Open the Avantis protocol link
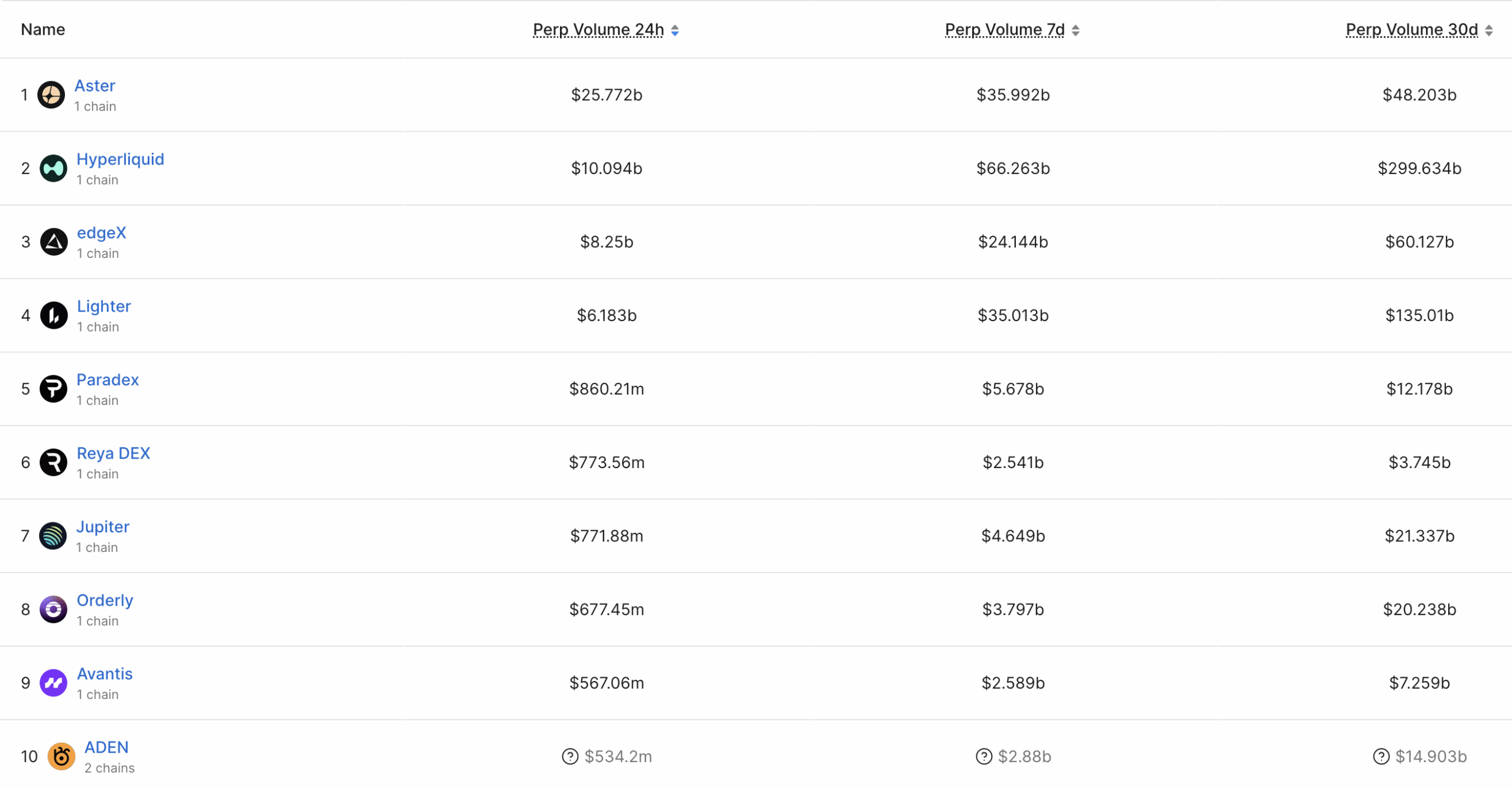The image size is (1512, 788). coord(105,673)
